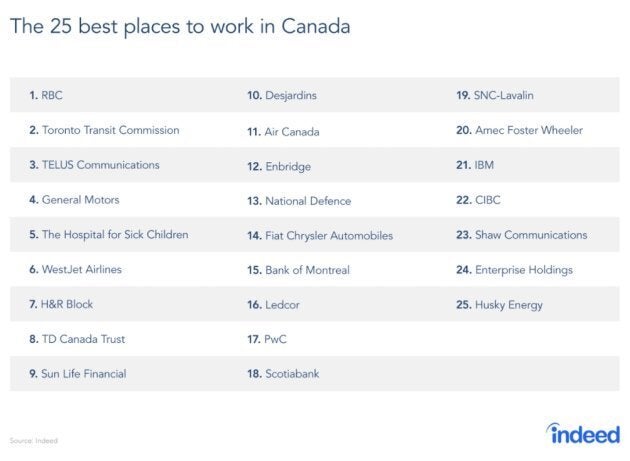Select Air Canada in the list
The height and width of the screenshot is (461, 630).
[x=283, y=132]
